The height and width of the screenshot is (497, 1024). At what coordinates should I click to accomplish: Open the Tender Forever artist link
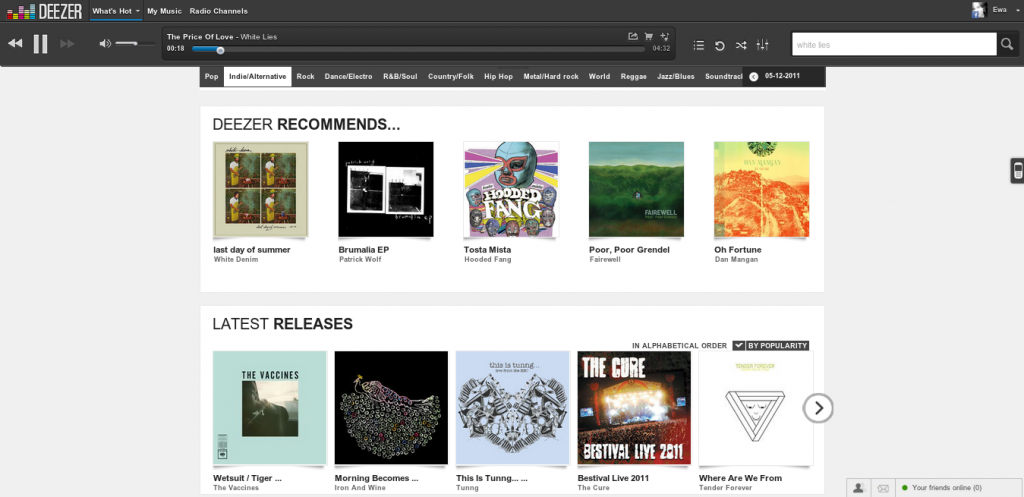726,488
